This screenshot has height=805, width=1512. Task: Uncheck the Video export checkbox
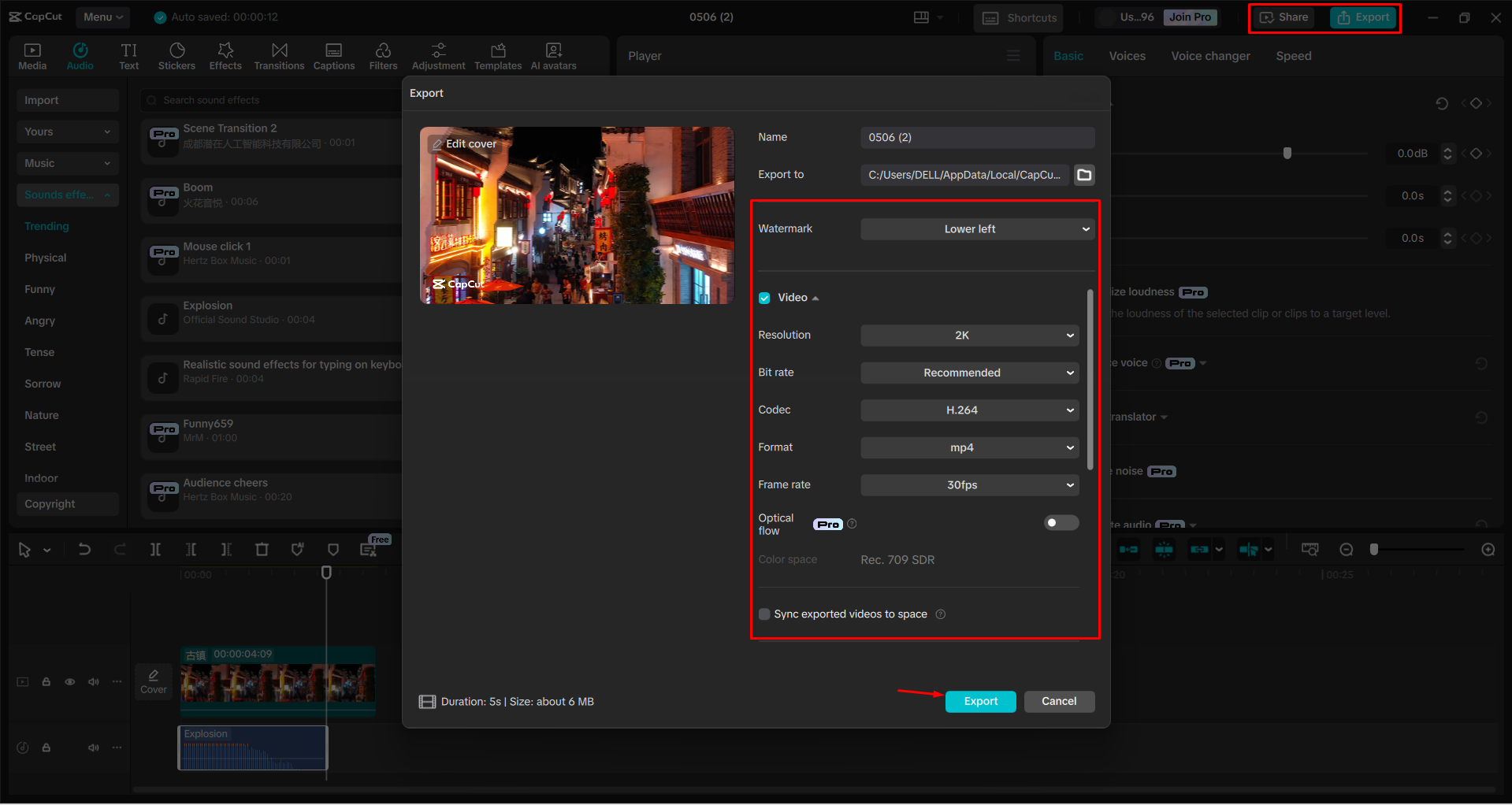tap(763, 297)
